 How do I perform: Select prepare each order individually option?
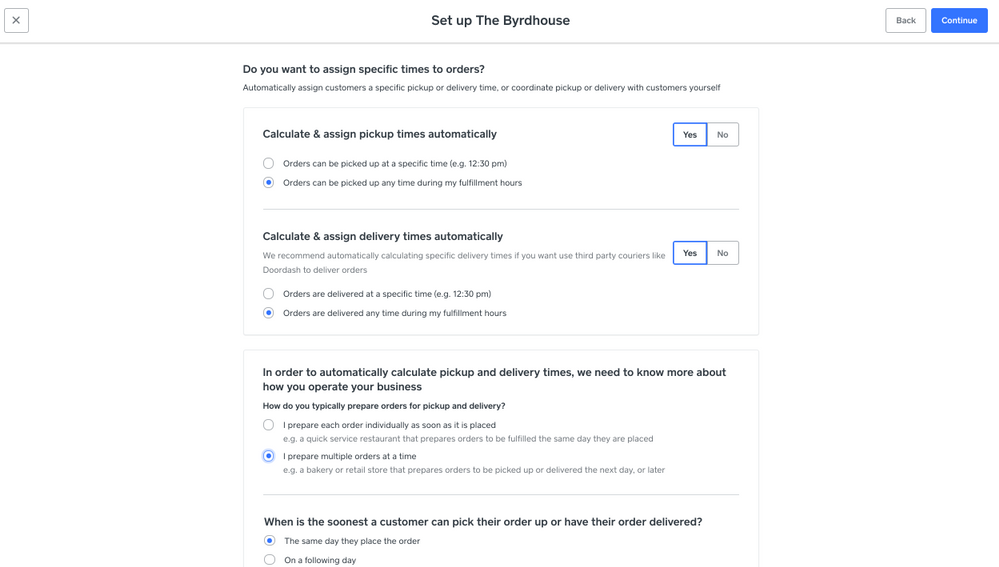[x=268, y=425]
